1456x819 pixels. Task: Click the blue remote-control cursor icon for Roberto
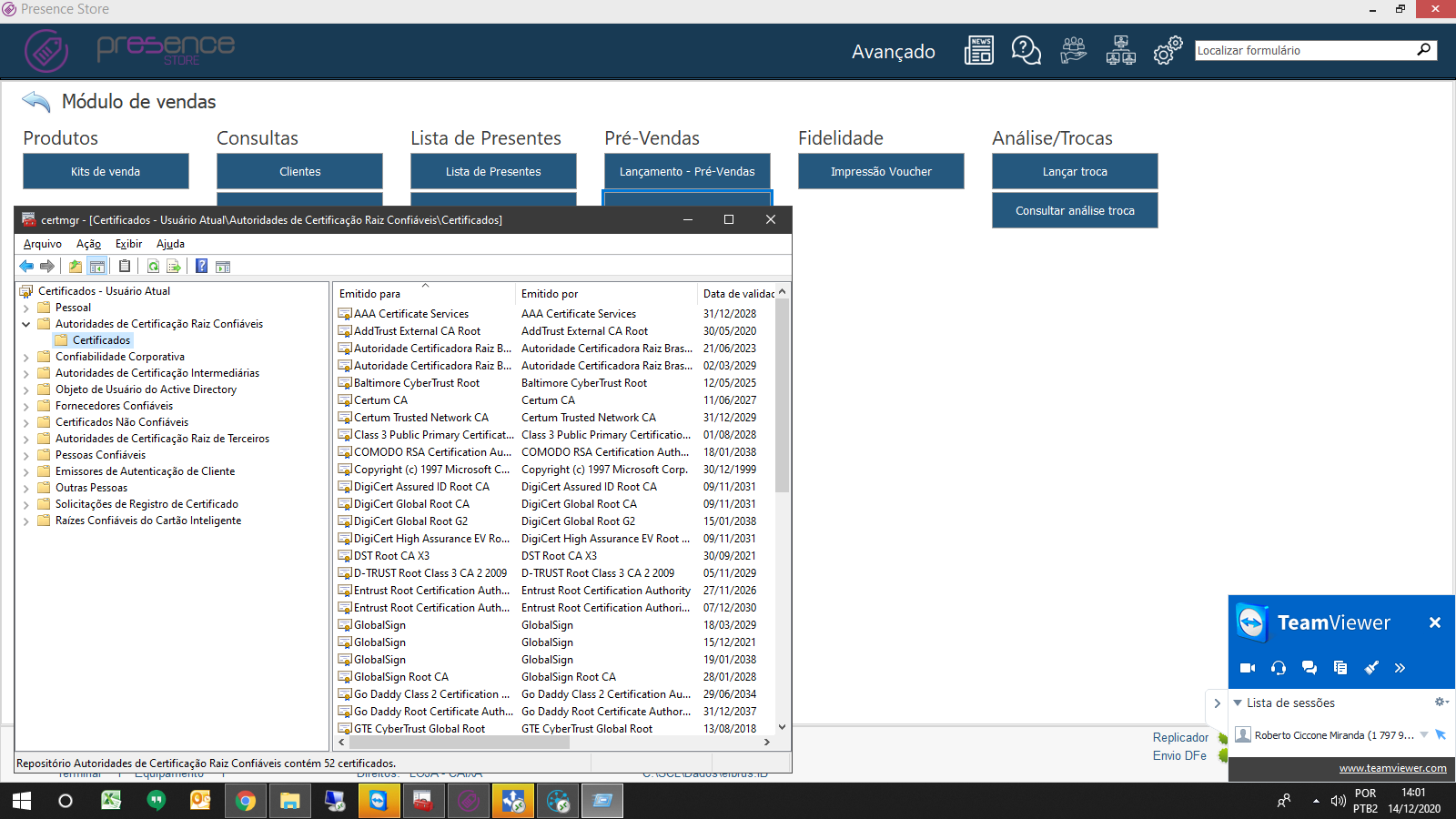pyautogui.click(x=1441, y=734)
